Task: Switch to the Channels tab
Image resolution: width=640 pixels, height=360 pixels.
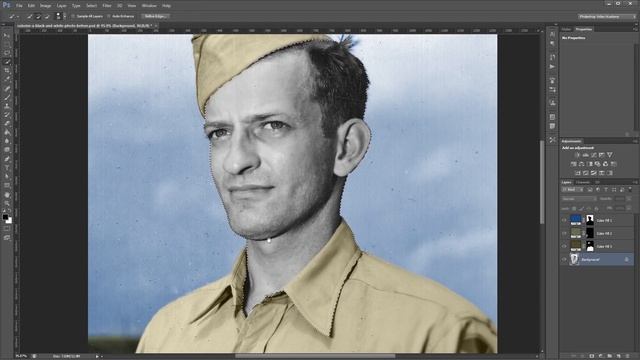Action: point(583,182)
